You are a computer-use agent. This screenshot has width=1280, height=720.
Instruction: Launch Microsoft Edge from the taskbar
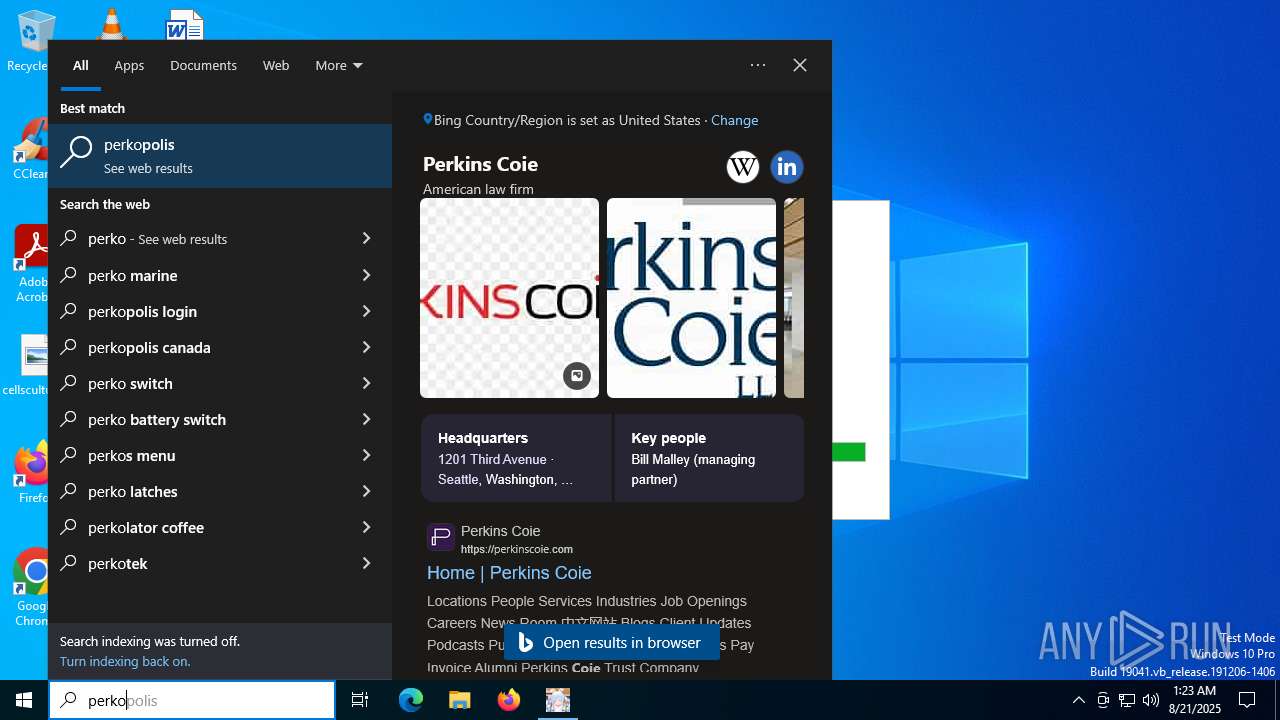[411, 700]
